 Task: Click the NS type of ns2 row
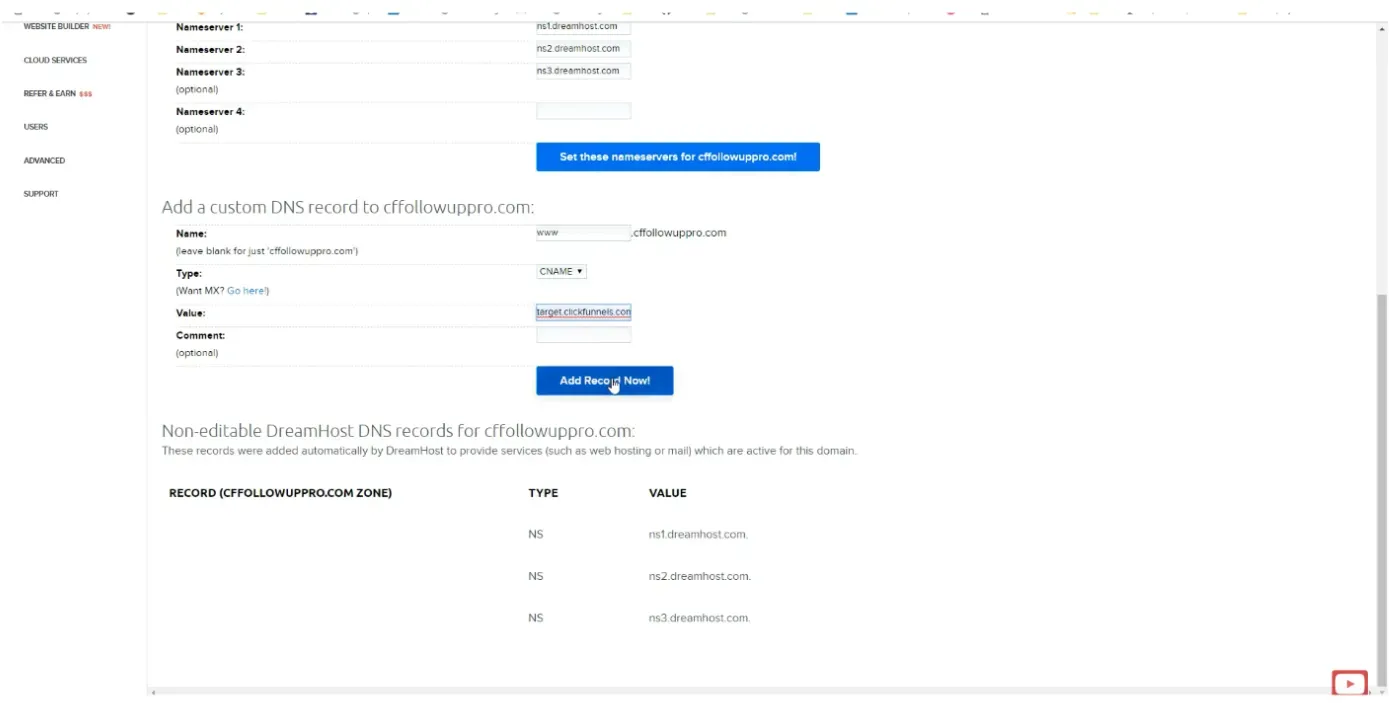pyautogui.click(x=536, y=577)
